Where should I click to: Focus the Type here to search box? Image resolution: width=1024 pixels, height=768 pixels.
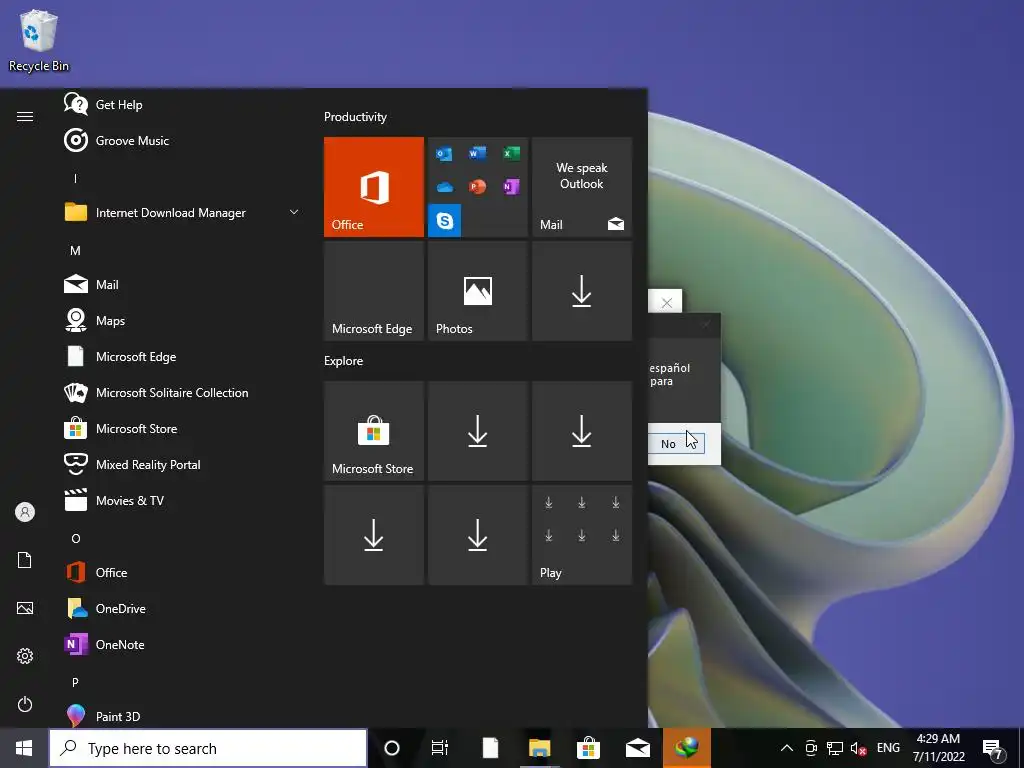point(208,748)
